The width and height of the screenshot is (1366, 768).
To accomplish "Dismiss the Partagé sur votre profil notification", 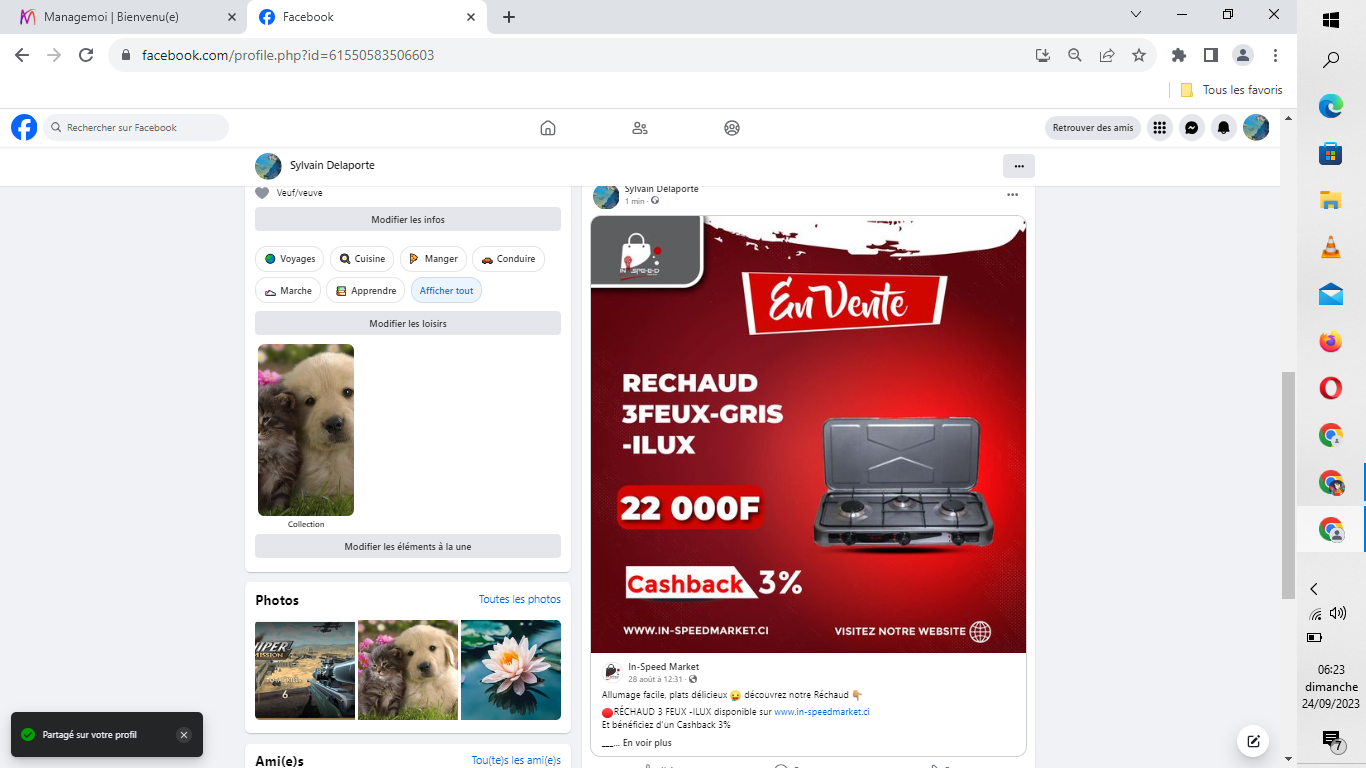I will pyautogui.click(x=183, y=735).
